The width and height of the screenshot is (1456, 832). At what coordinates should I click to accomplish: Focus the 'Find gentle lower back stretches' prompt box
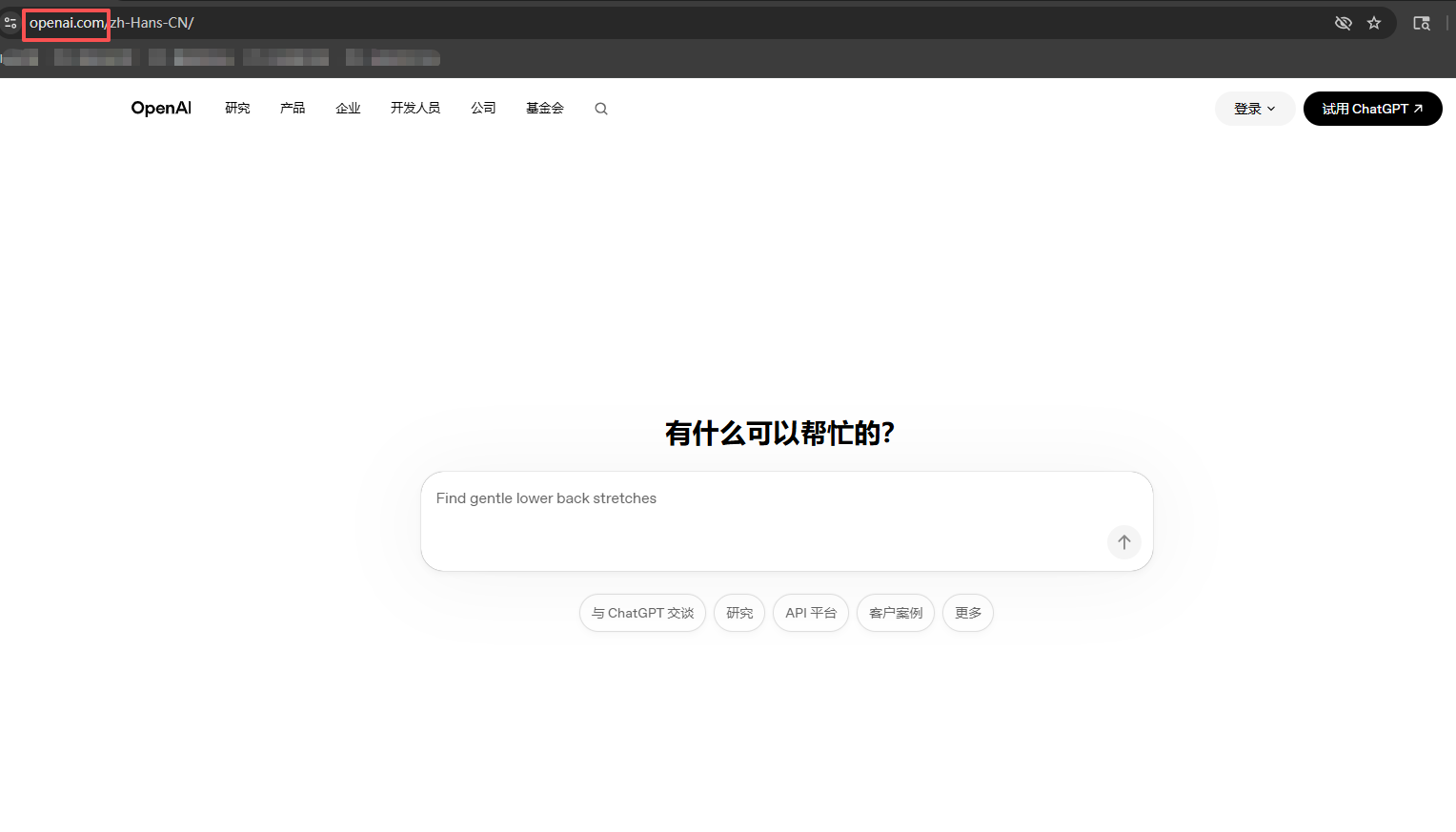coord(787,521)
